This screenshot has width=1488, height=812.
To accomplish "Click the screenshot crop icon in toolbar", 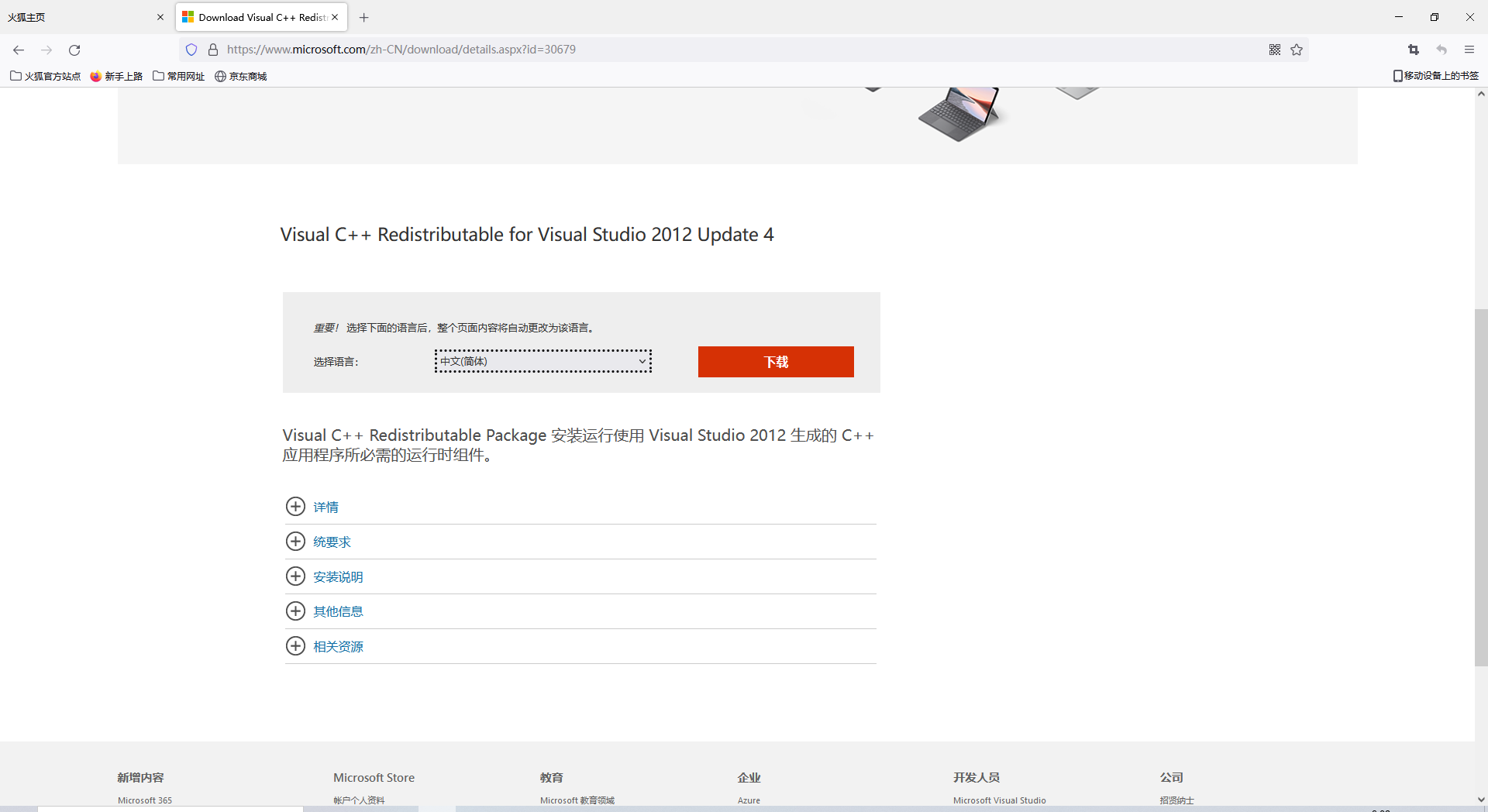I will coord(1414,50).
